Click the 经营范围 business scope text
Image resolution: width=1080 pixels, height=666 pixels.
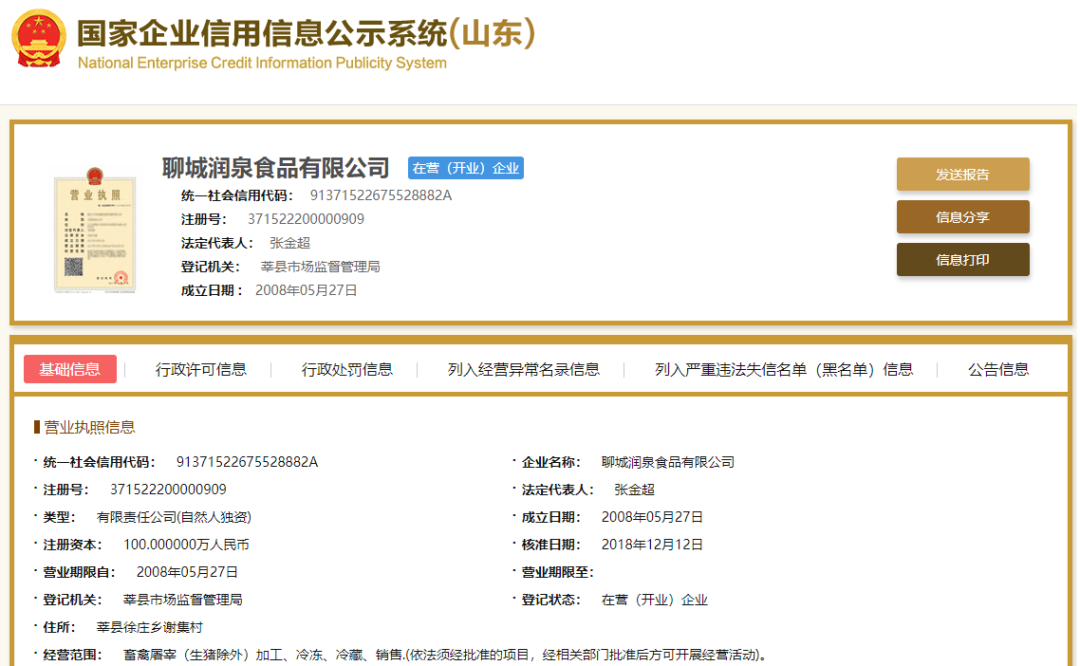(445, 655)
